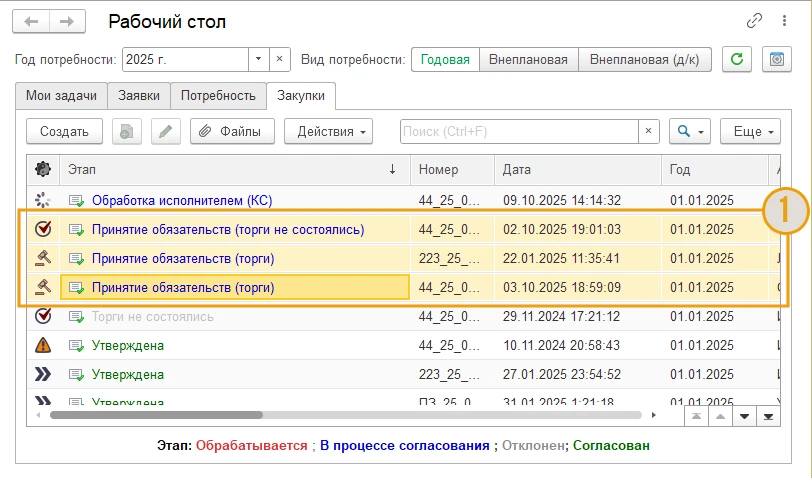Click double-arrow icon of 27.01.2025 row
This screenshot has height=478, width=812.
(x=43, y=374)
